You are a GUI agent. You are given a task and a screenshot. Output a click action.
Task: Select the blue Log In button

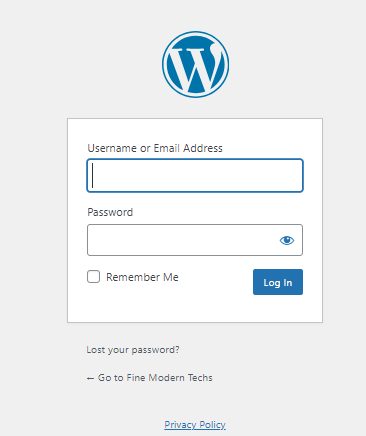[278, 282]
